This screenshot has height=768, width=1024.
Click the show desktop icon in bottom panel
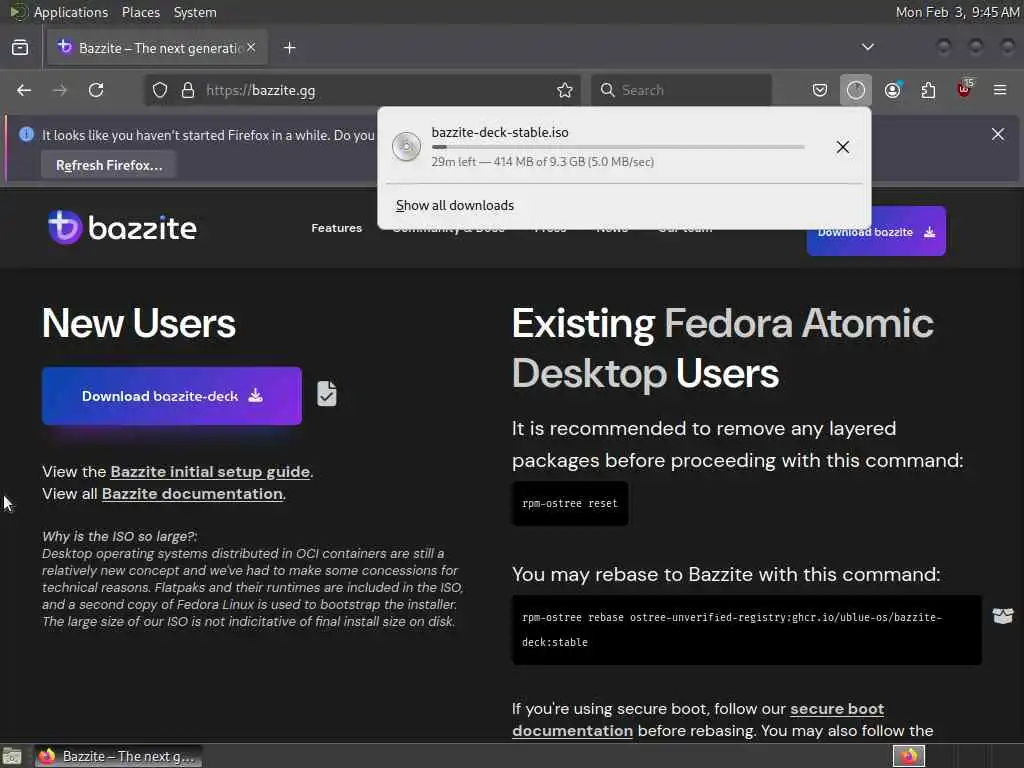tap(12, 756)
